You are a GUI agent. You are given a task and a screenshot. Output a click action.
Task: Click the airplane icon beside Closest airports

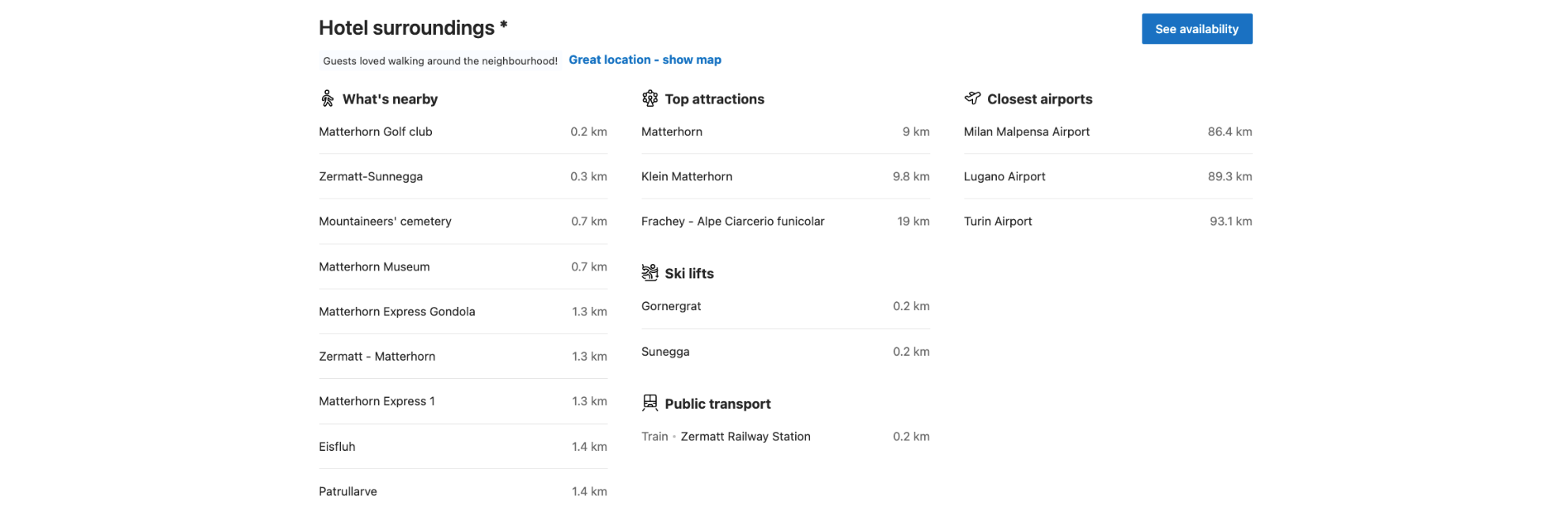pyautogui.click(x=972, y=98)
